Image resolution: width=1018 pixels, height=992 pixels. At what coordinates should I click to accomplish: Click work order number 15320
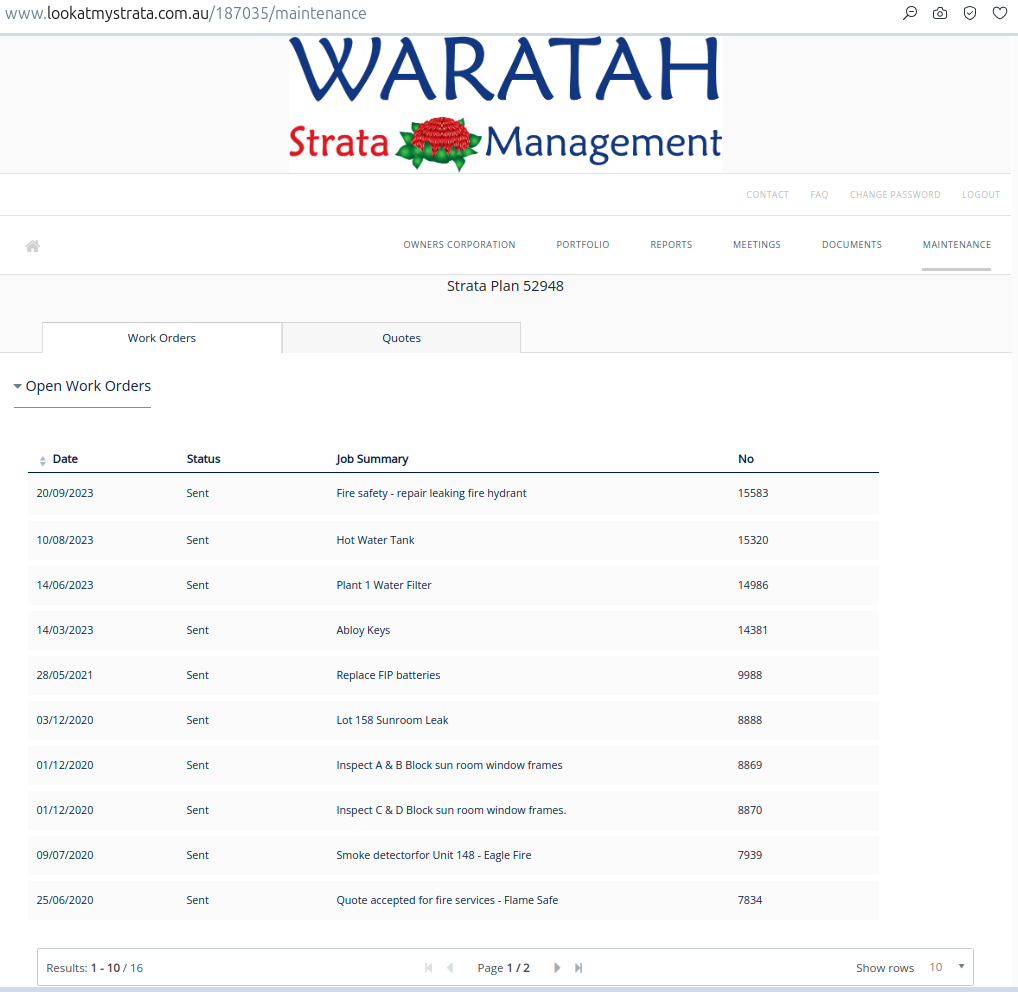pyautogui.click(x=752, y=540)
